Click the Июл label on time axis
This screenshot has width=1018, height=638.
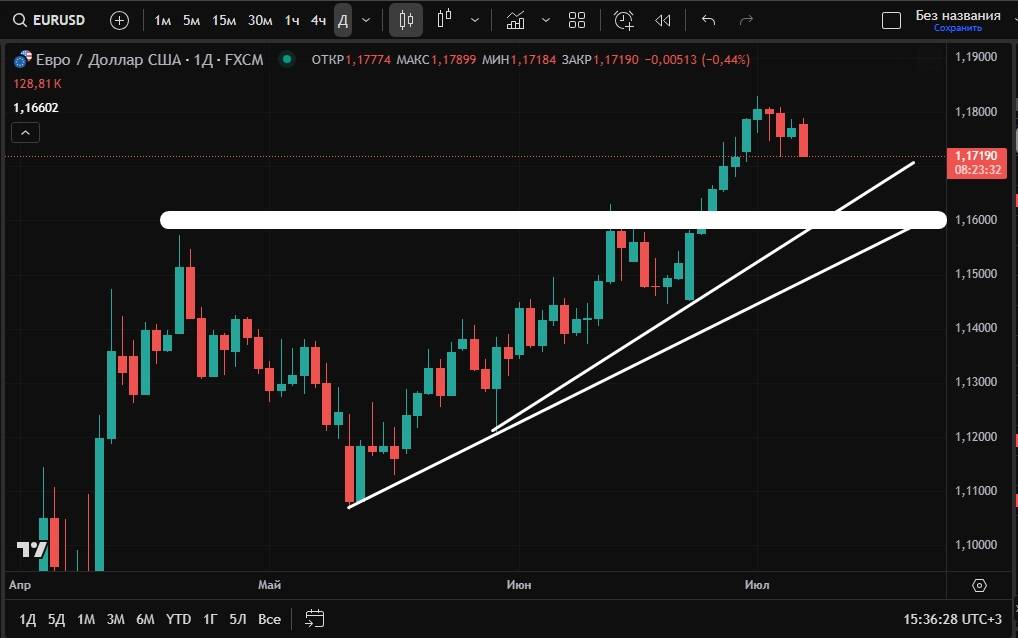coord(757,585)
